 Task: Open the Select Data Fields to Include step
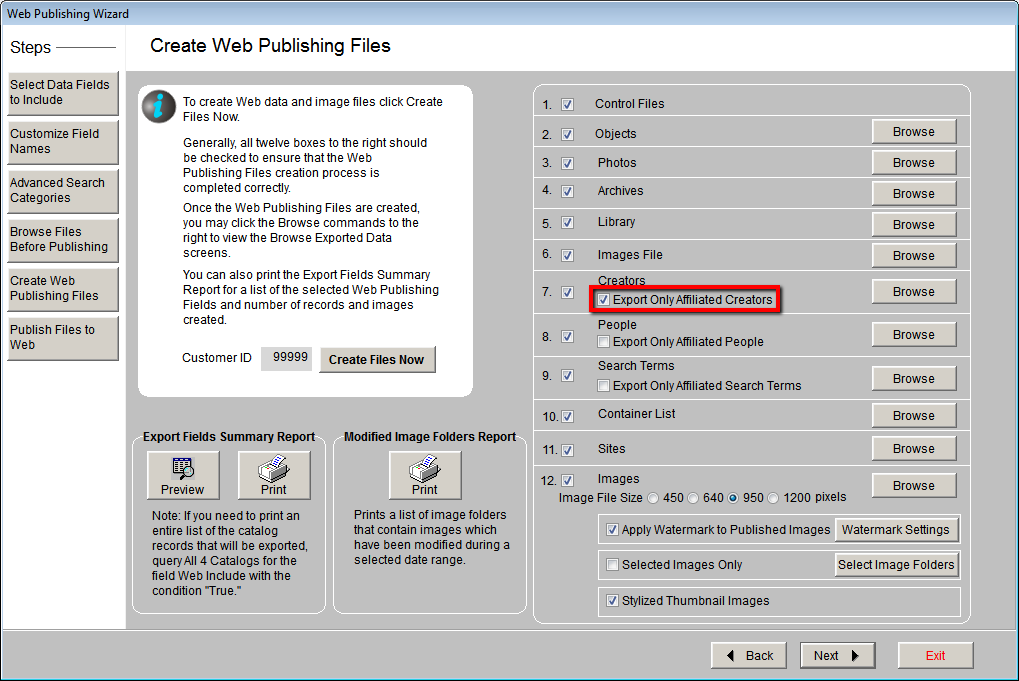[62, 93]
